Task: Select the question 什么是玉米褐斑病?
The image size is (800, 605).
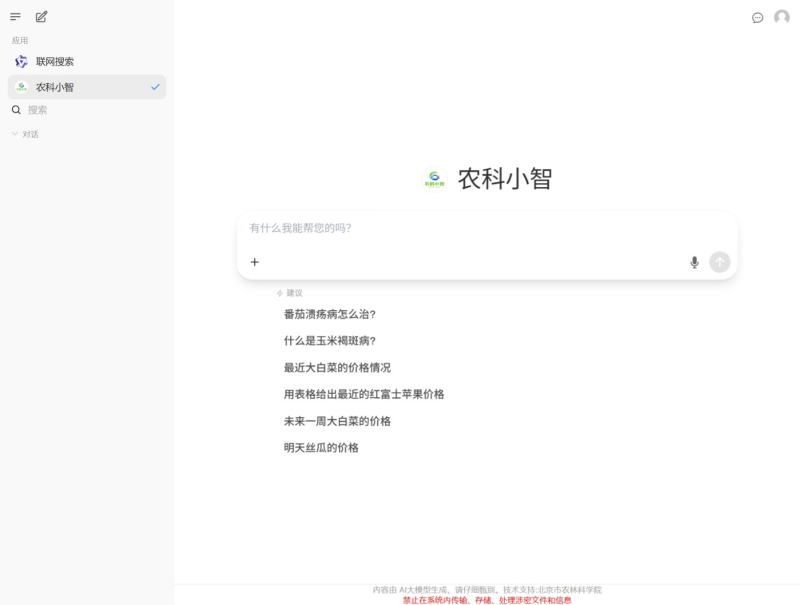Action: click(x=330, y=340)
